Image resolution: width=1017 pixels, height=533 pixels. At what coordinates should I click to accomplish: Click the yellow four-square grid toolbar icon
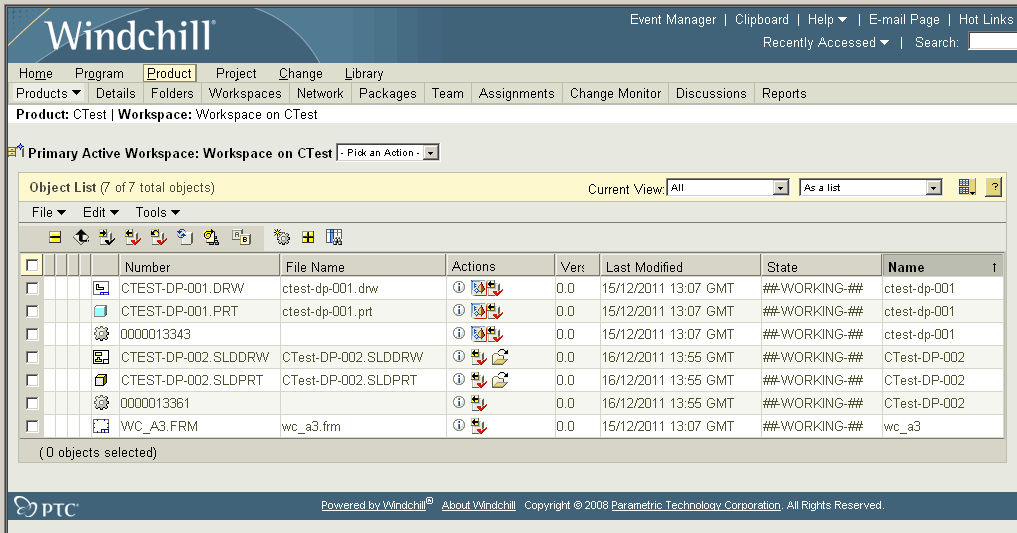tap(308, 237)
